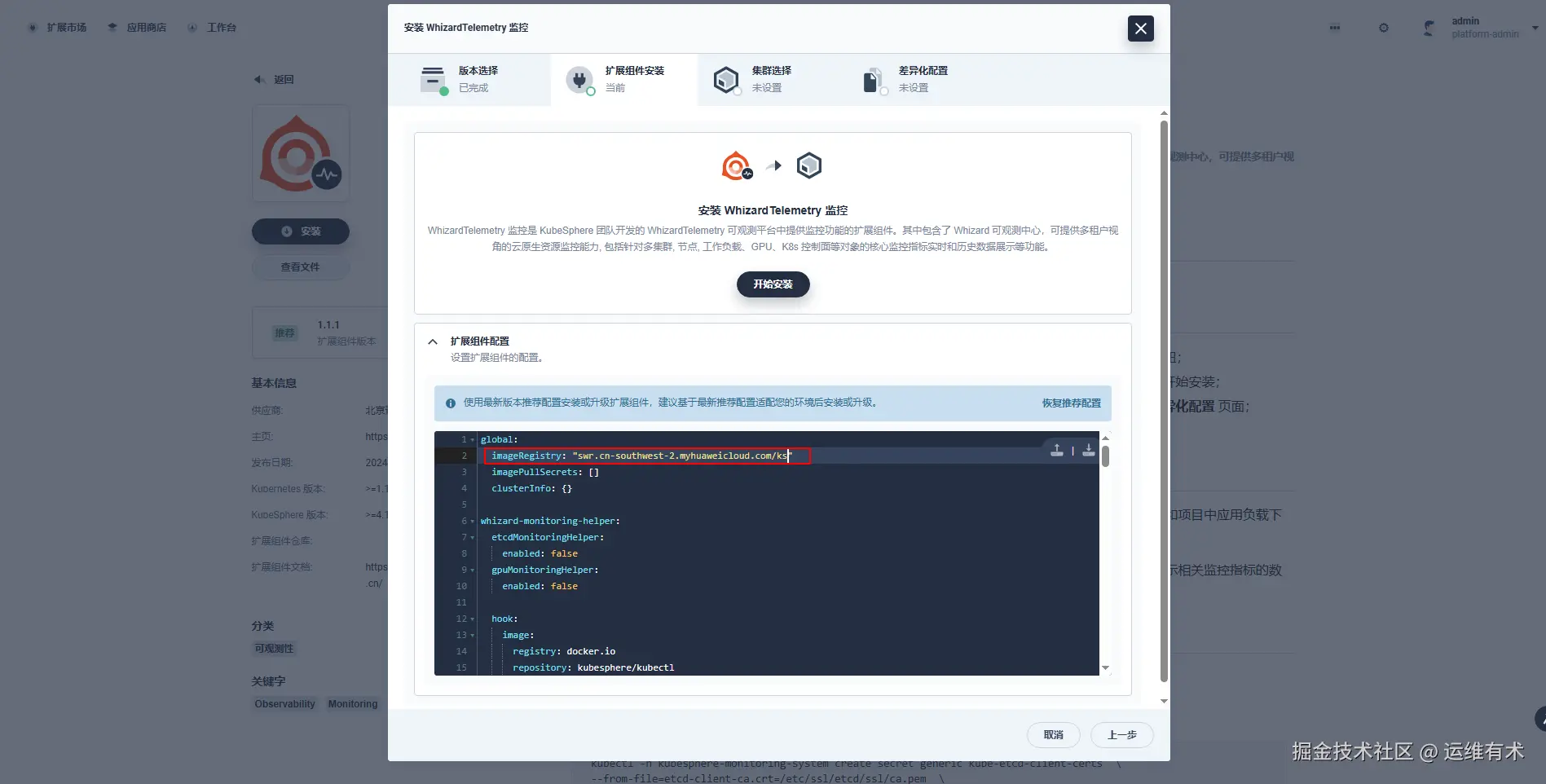Click the info icon in the blue notice

pyautogui.click(x=451, y=403)
